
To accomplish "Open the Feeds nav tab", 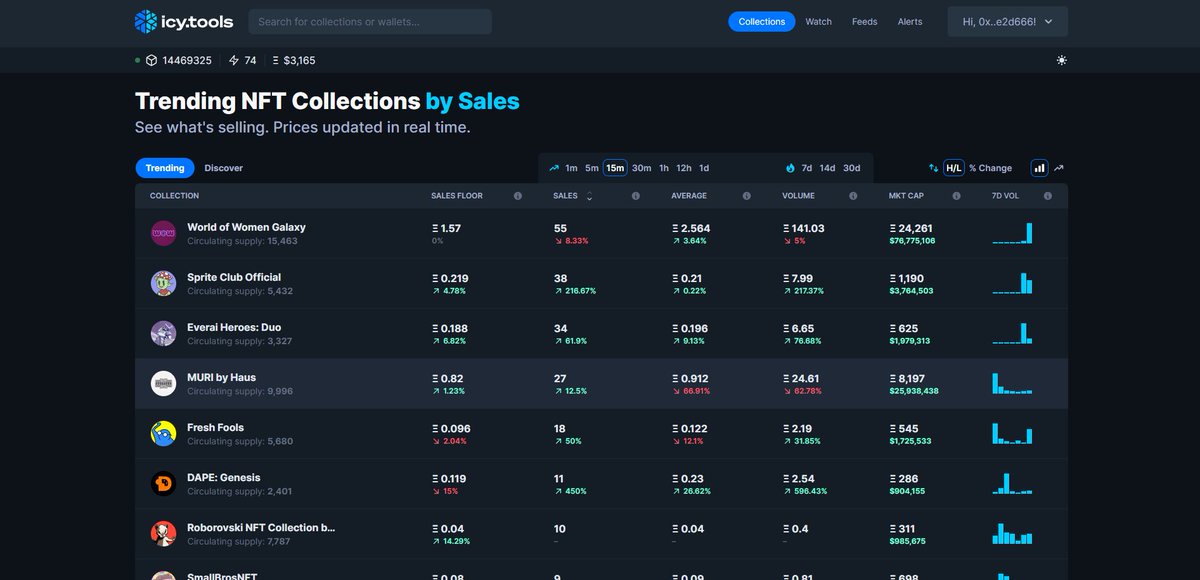I will coord(865,22).
